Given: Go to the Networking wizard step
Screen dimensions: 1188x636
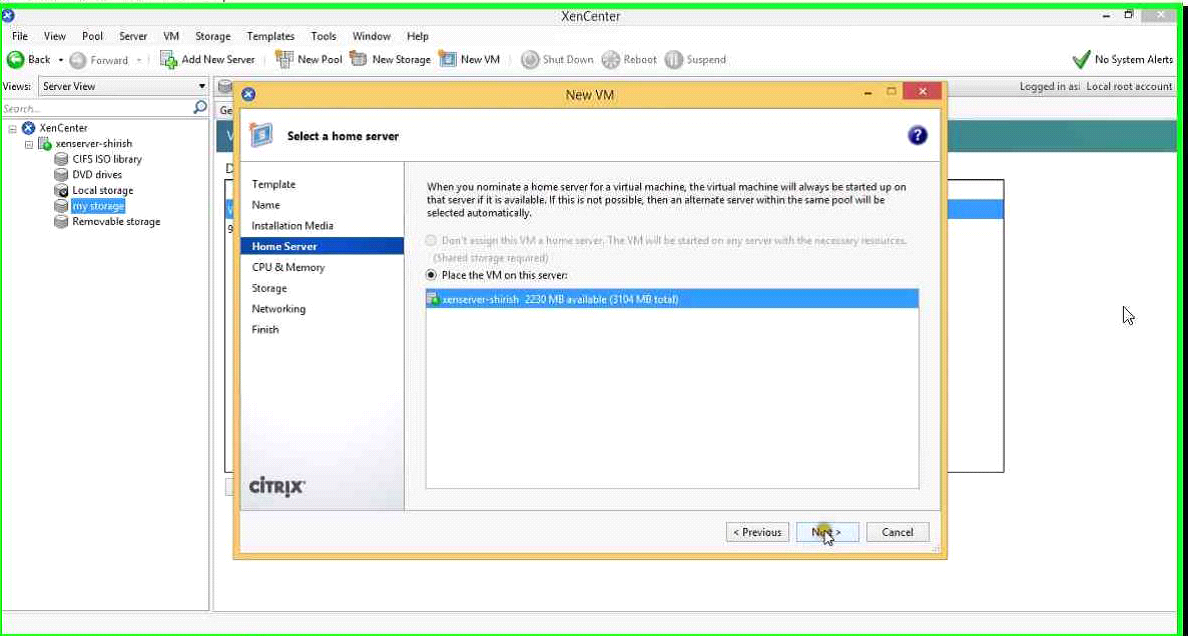Looking at the screenshot, I should click(x=279, y=309).
